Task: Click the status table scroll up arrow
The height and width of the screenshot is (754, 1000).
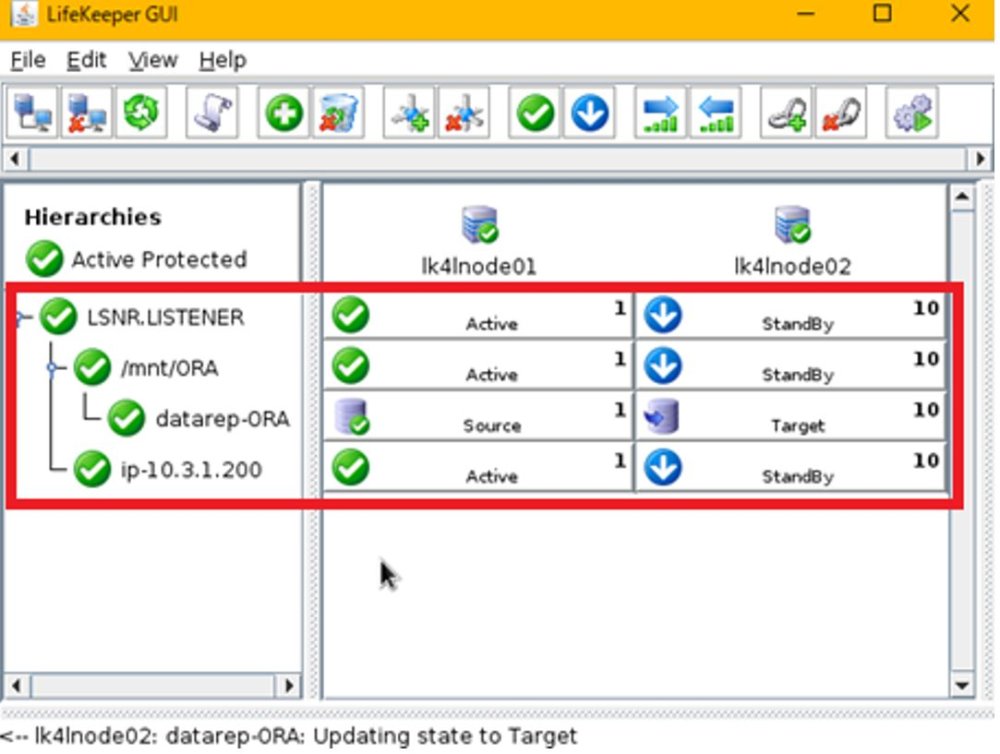Action: tap(962, 197)
